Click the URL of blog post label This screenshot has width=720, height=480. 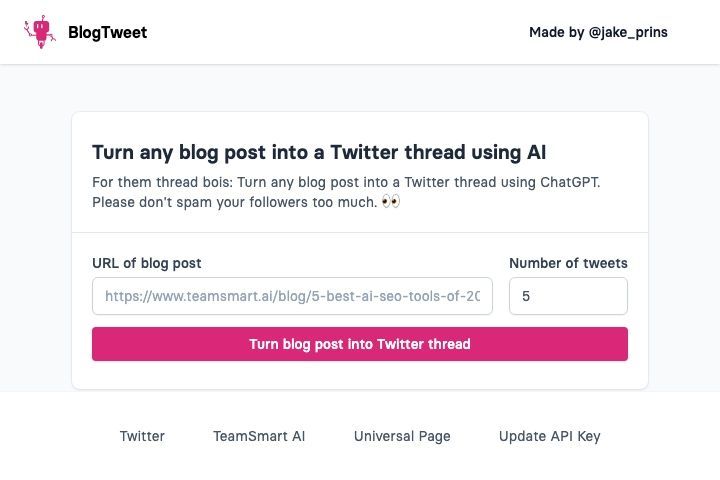click(x=146, y=263)
